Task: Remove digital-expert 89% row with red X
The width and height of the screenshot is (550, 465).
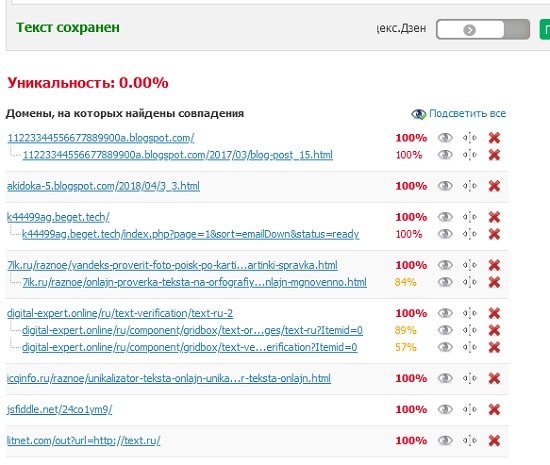Action: 494,330
